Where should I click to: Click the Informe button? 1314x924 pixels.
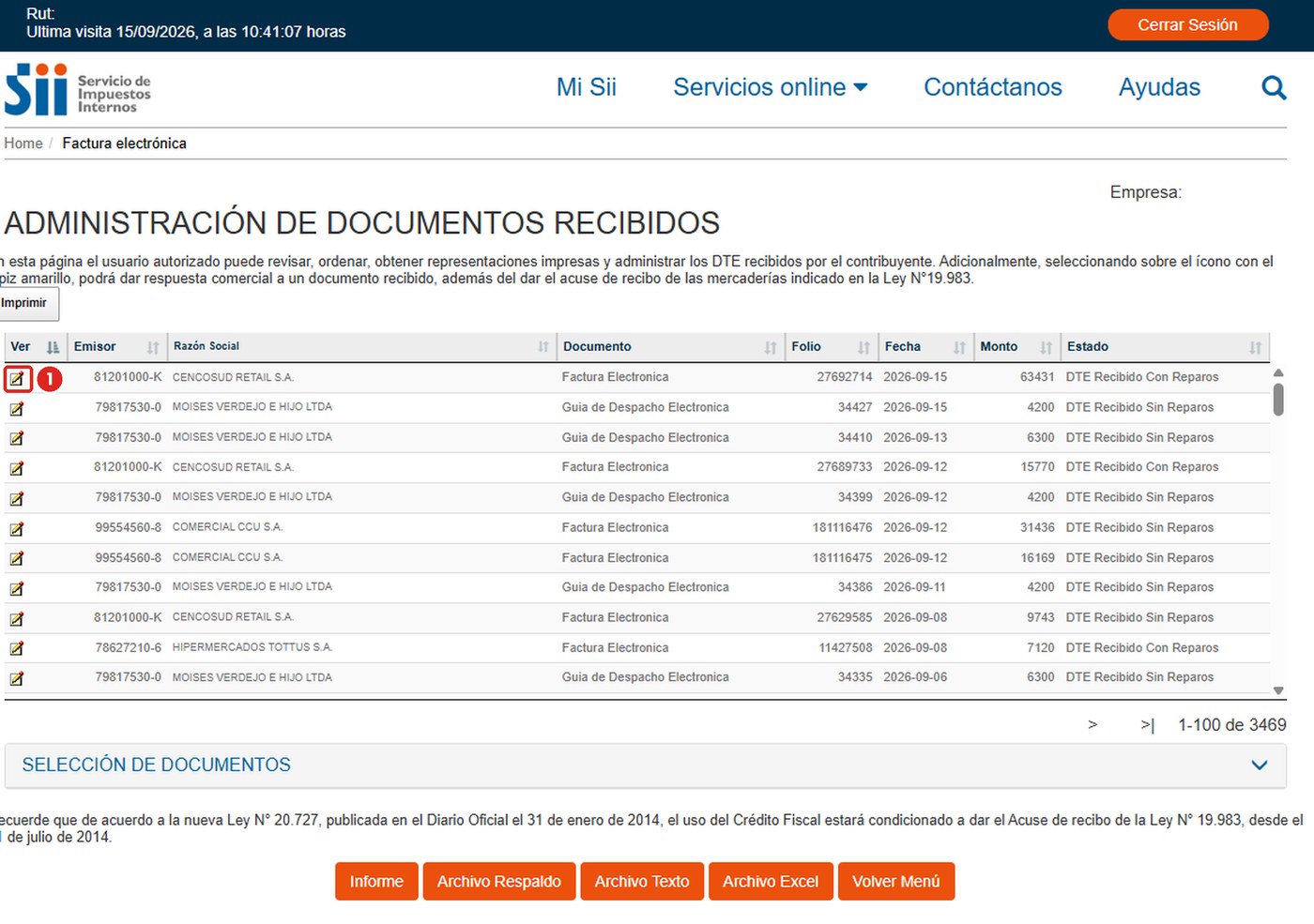coord(376,882)
